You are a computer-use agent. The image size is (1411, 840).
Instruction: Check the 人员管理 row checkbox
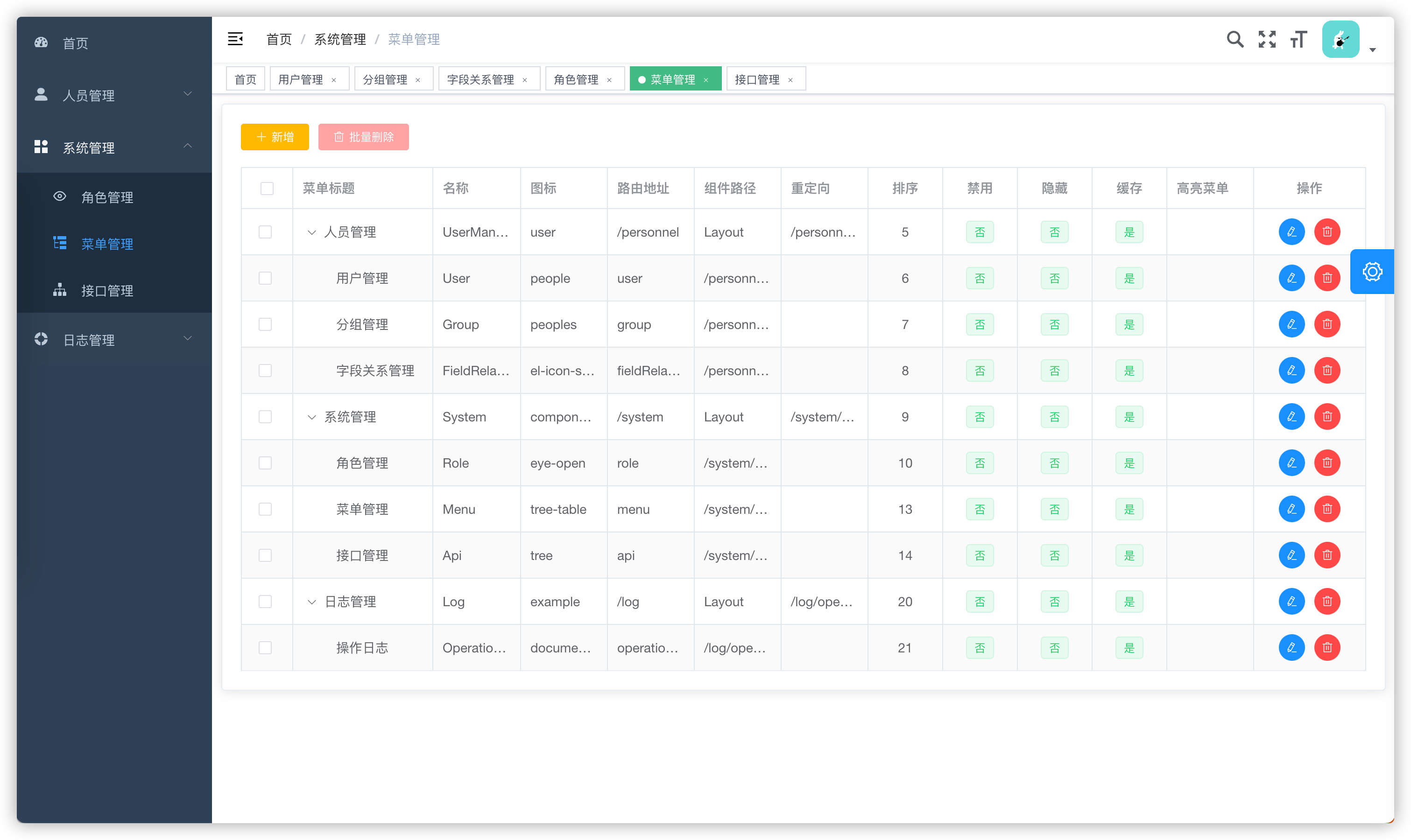[265, 232]
